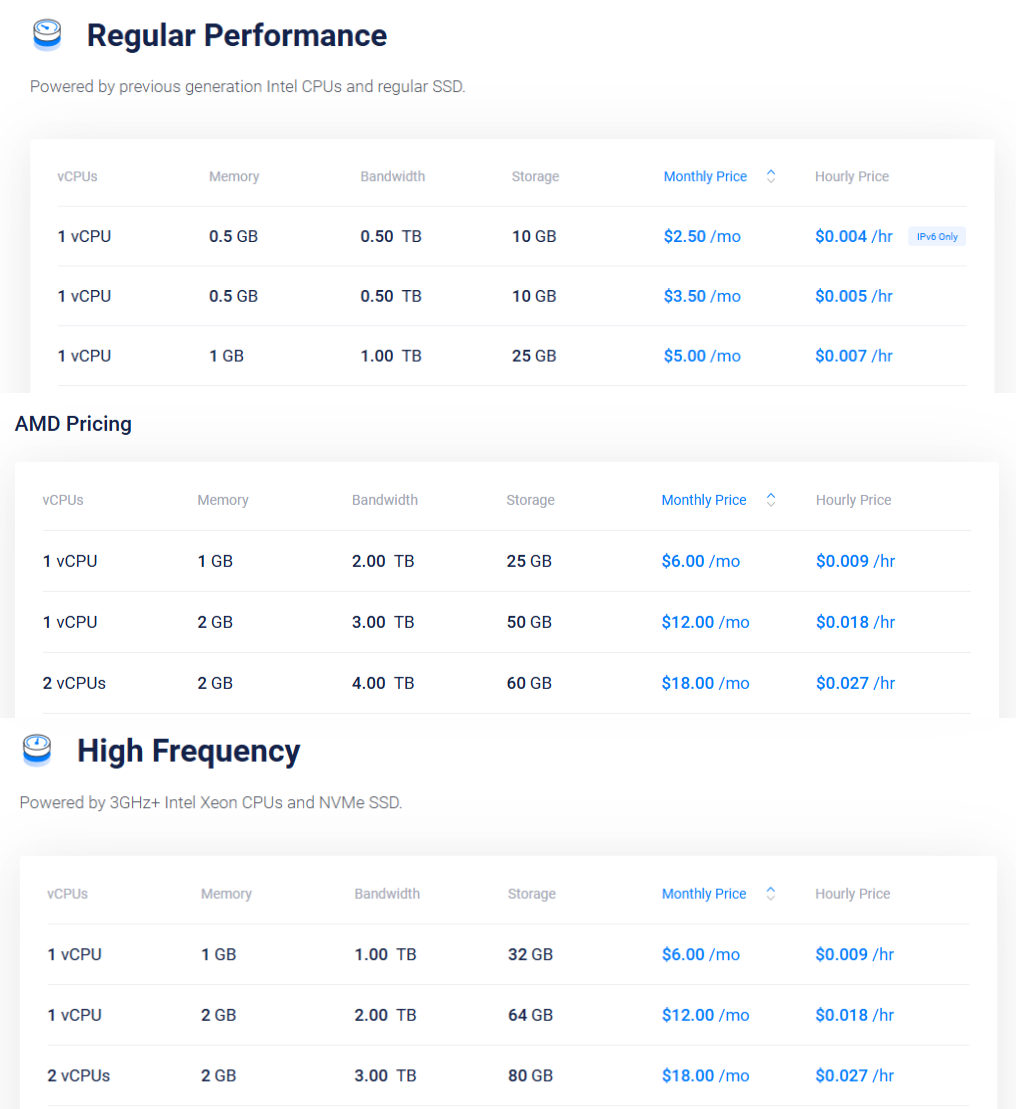Viewport: 1016px width, 1109px height.
Task: Click the AMD Pricing heading
Action: click(x=73, y=424)
